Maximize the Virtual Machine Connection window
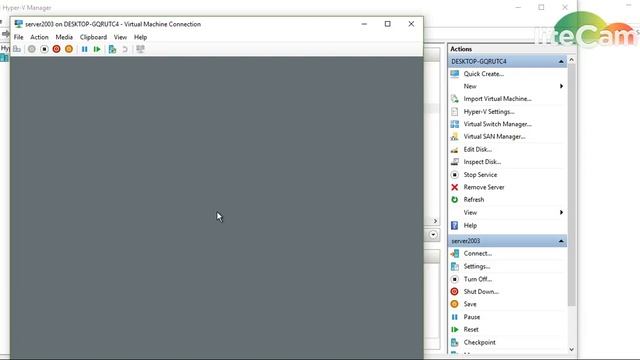 pos(388,24)
